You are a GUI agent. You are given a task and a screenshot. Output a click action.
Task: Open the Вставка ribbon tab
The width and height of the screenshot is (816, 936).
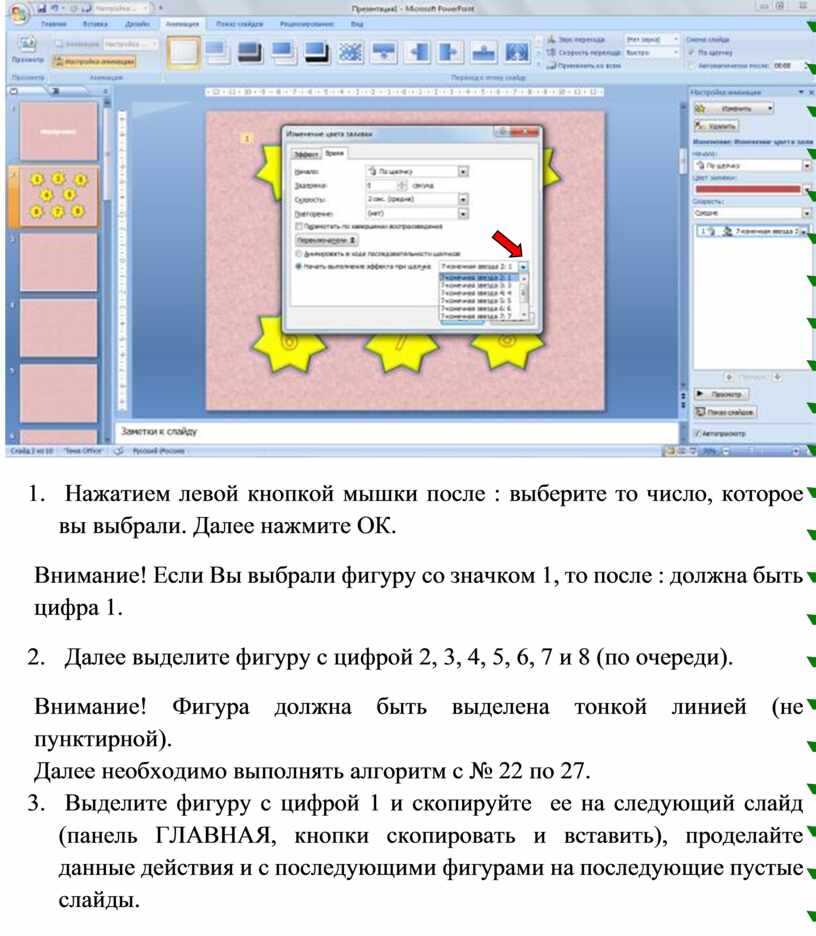(96, 24)
